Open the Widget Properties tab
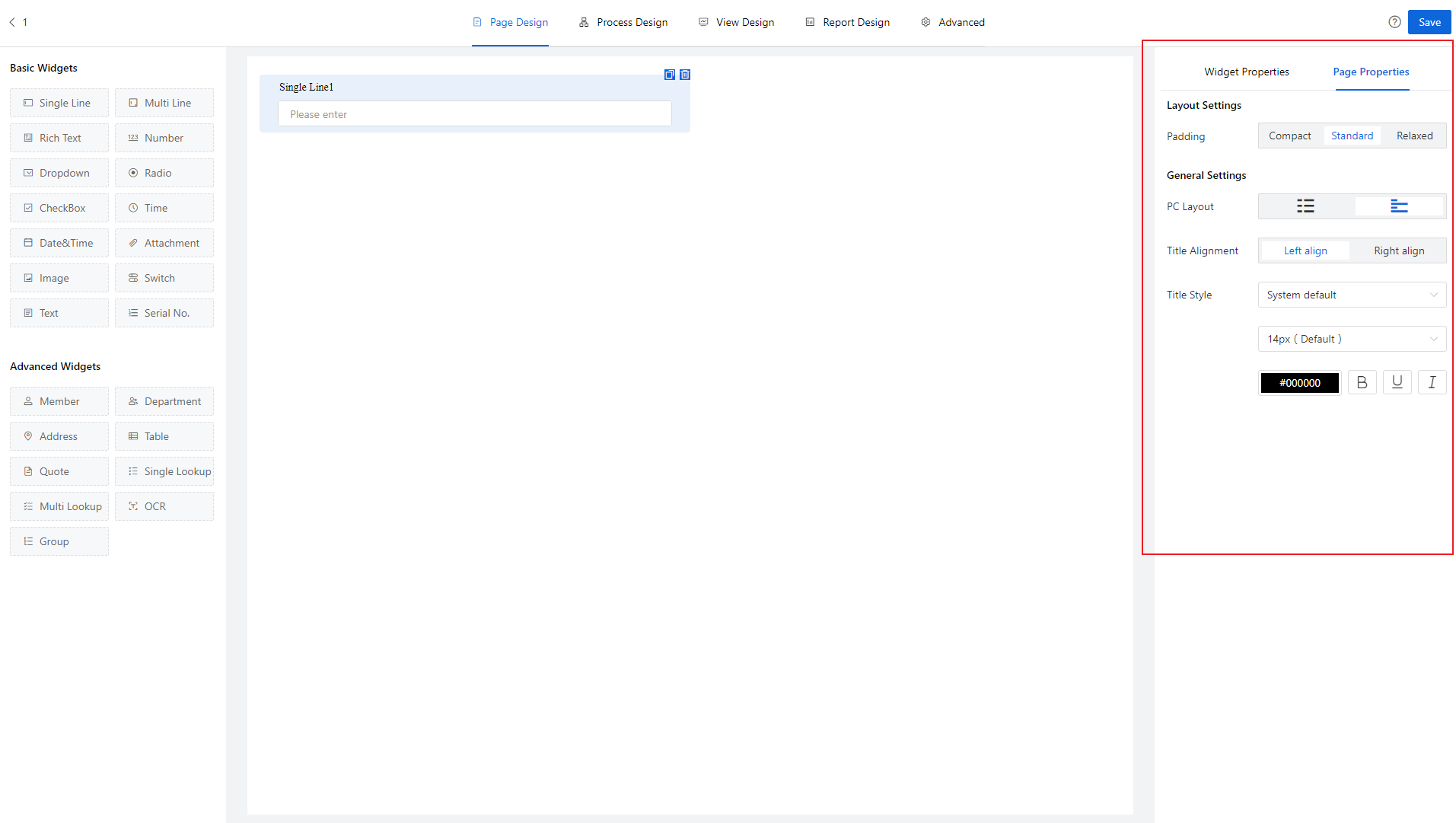Screen dimensions: 1456x823 [1246, 72]
